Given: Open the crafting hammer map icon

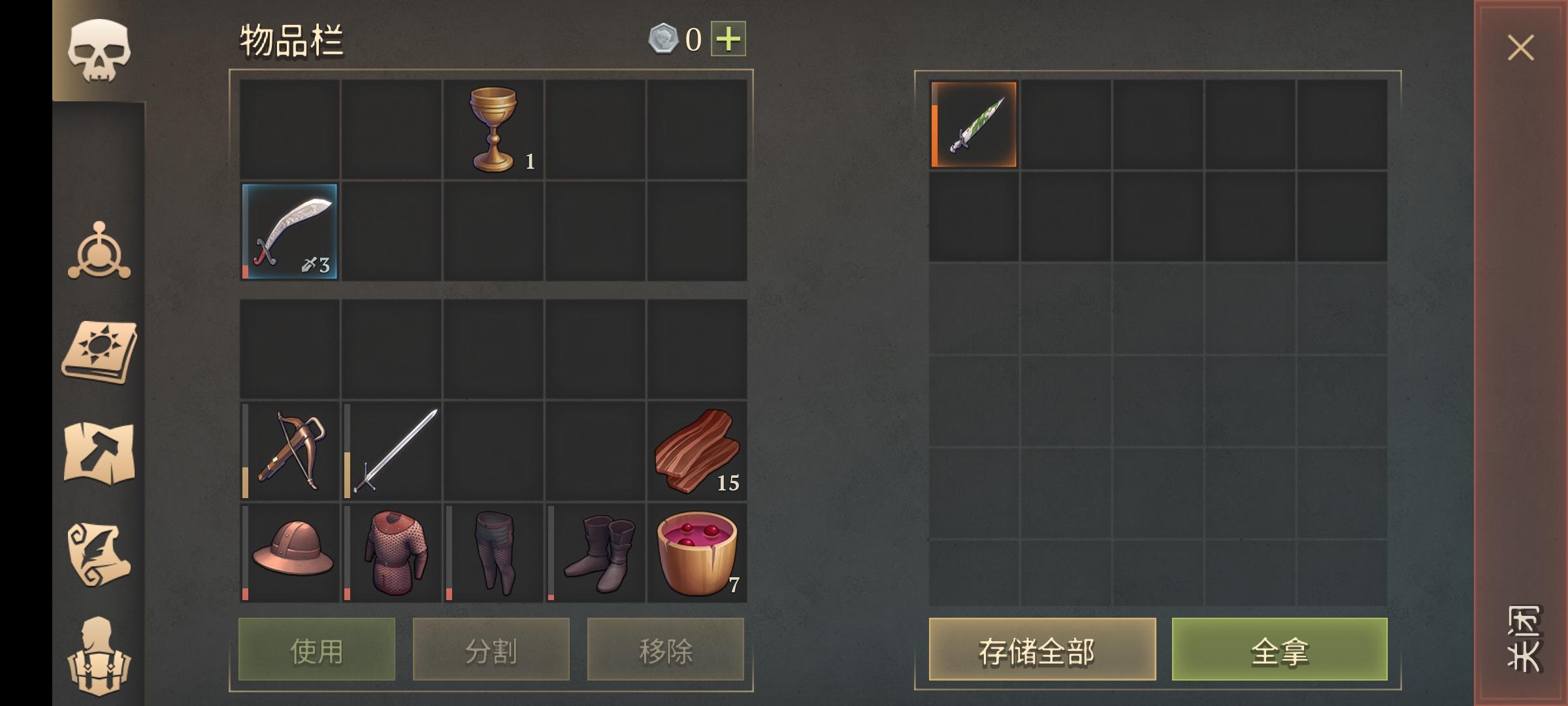Looking at the screenshot, I should [99, 453].
